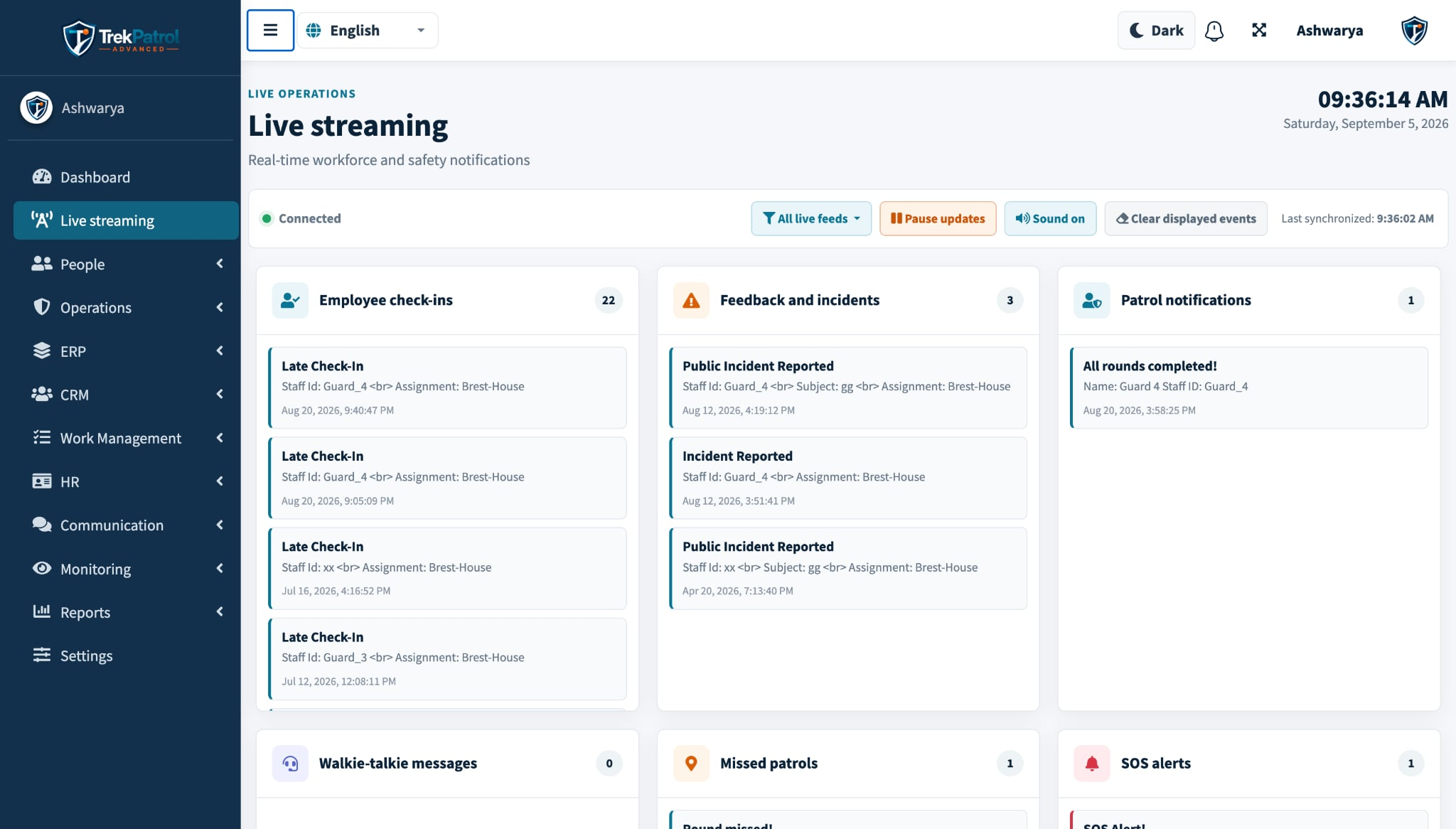1456x829 pixels.
Task: Open Settings from the sidebar
Action: [x=126, y=656]
